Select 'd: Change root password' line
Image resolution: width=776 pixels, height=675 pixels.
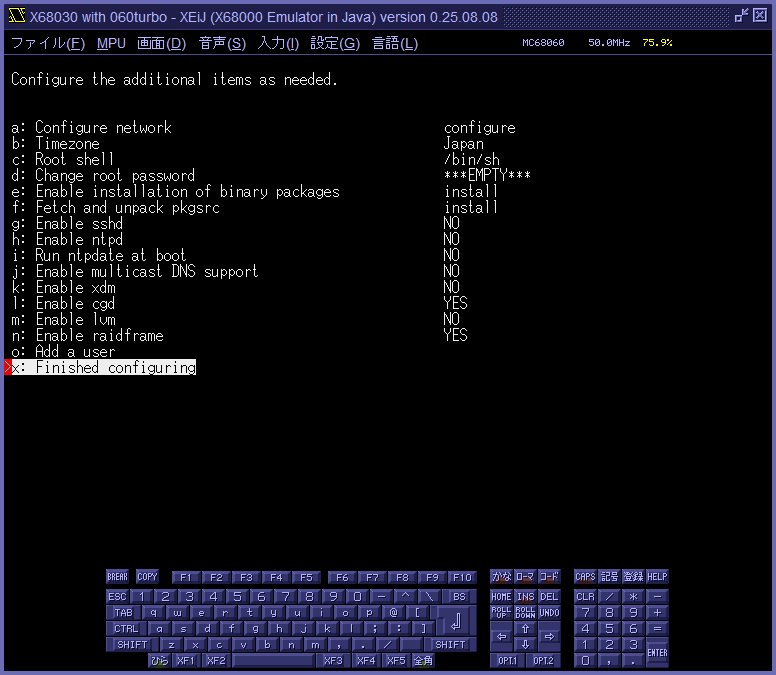(x=103, y=176)
